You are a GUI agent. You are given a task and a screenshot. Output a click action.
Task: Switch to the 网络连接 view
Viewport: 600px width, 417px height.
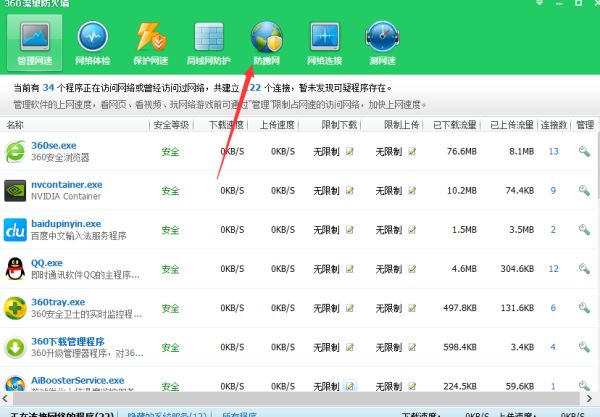324,43
